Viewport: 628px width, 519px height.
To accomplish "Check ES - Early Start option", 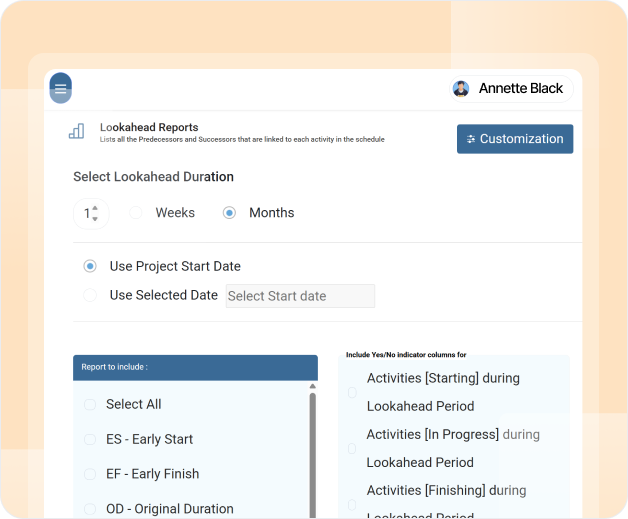I will (x=90, y=439).
